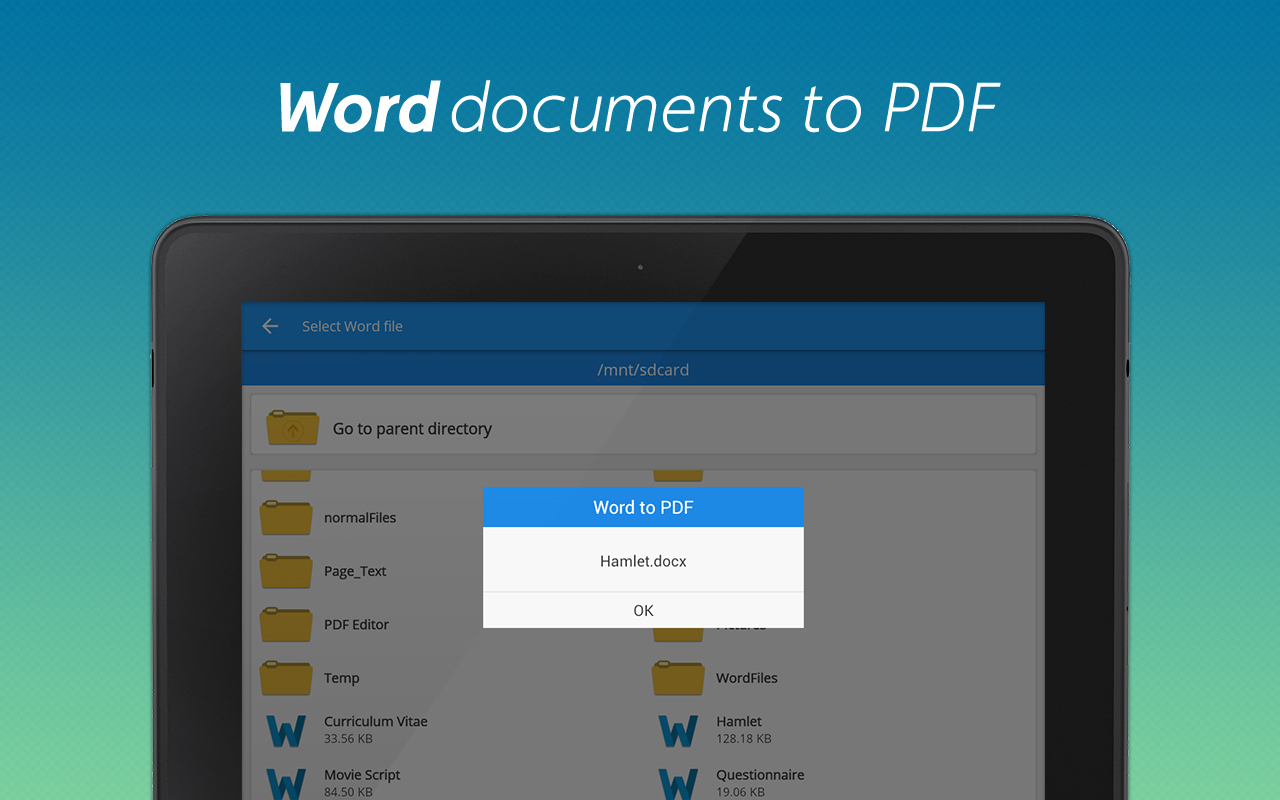Select the Hamlet Word document icon

tap(678, 730)
